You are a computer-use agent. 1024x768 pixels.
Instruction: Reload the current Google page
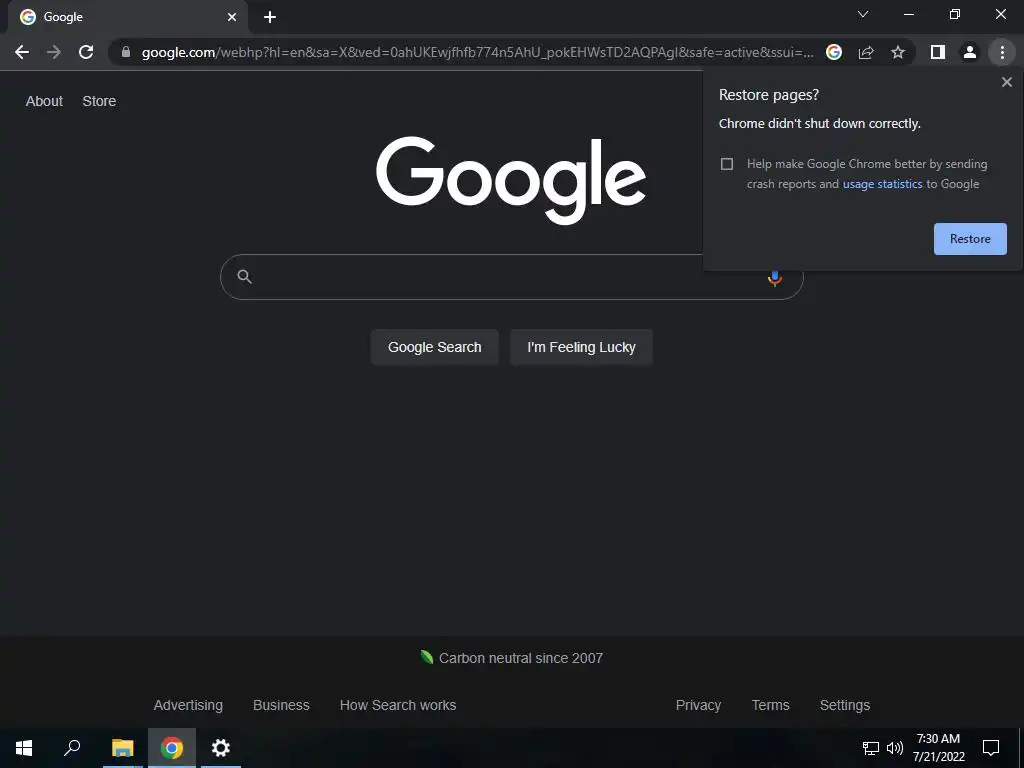(86, 52)
